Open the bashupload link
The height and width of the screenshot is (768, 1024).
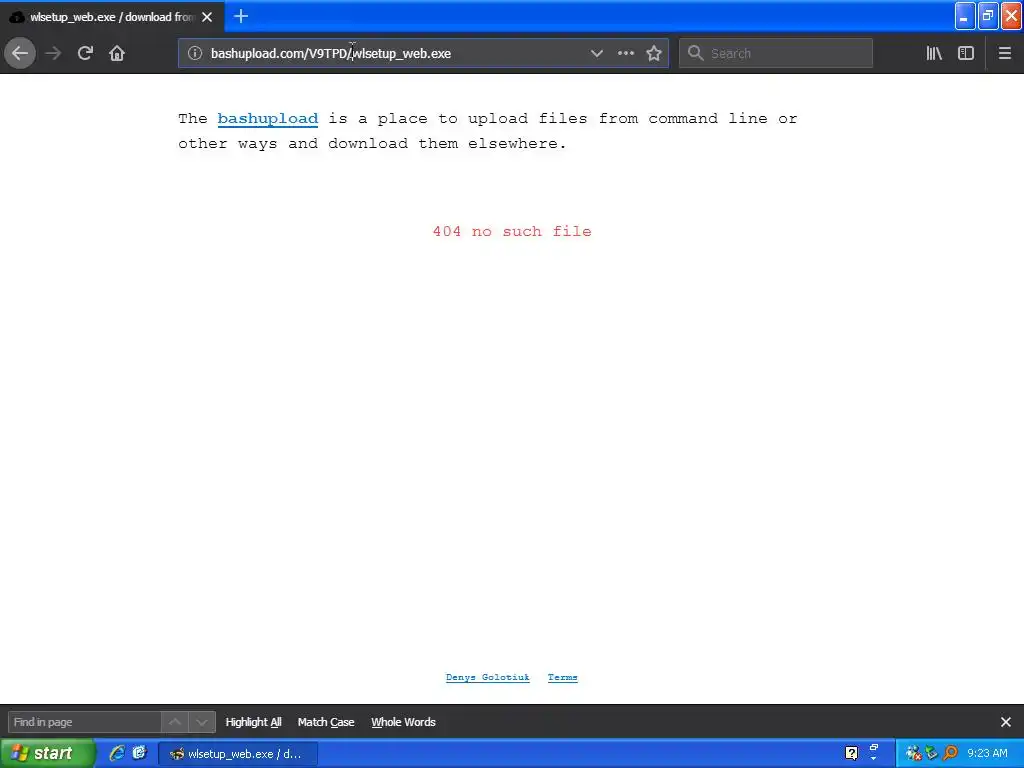point(268,118)
